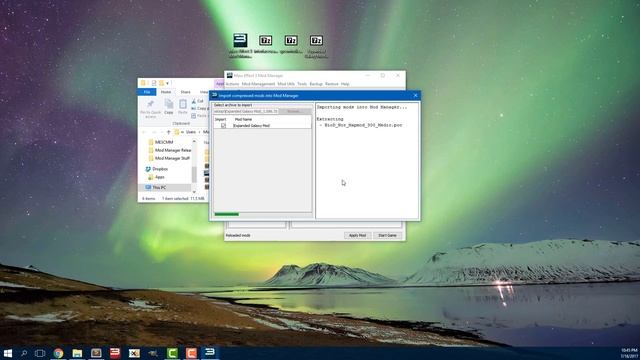Click Users in Explorer address breadcrumb
This screenshot has height=360, width=640.
(x=191, y=132)
